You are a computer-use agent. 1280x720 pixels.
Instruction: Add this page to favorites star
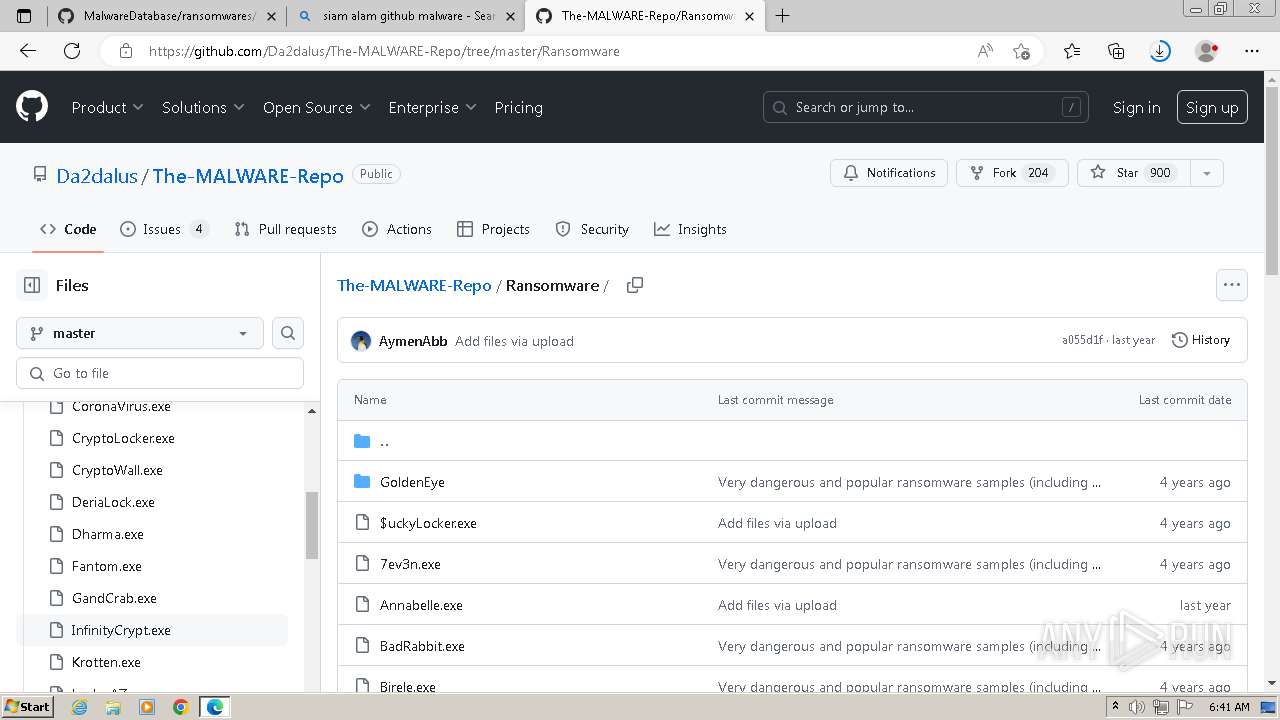click(x=1021, y=51)
